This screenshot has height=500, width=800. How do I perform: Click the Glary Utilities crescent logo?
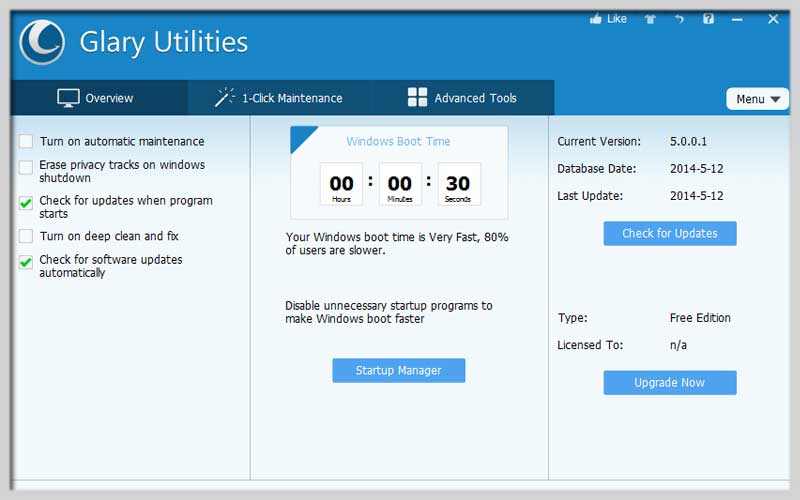[42, 42]
